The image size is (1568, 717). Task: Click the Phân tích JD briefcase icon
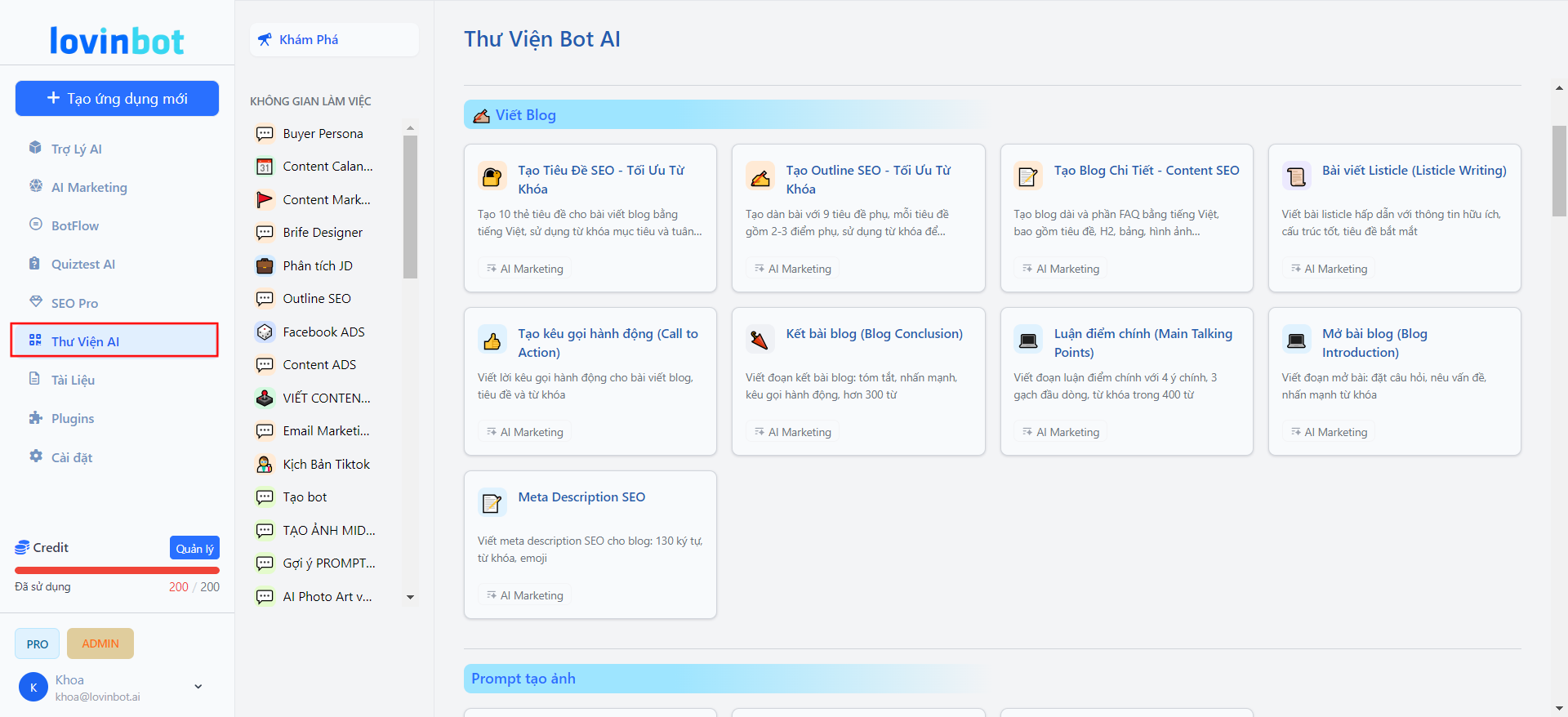[x=265, y=266]
